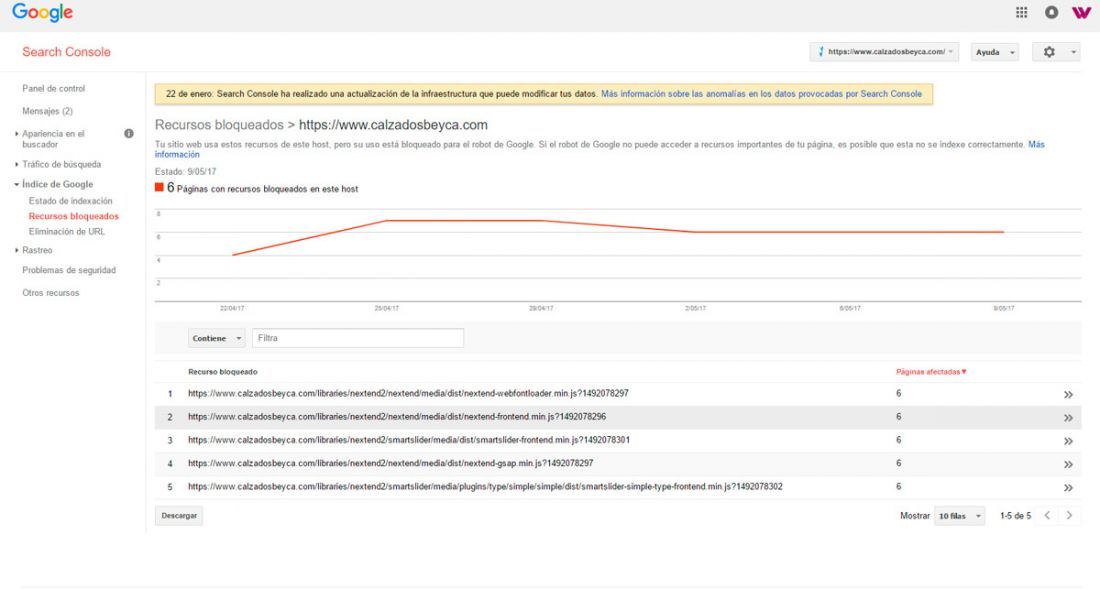Click the Filtra filter input field

coord(358,338)
